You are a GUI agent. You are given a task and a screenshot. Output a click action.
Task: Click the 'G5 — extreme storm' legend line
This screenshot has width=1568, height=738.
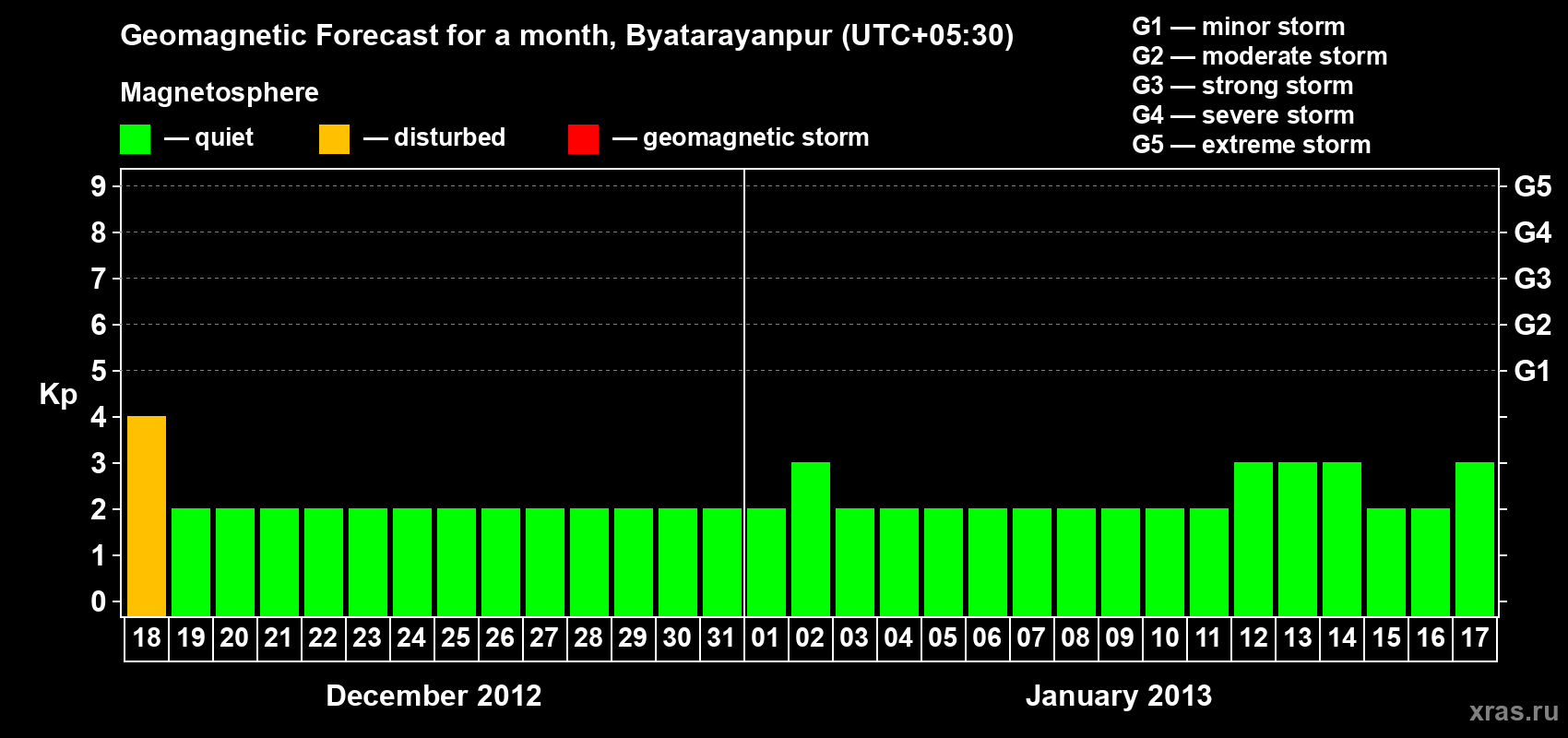tap(1252, 145)
